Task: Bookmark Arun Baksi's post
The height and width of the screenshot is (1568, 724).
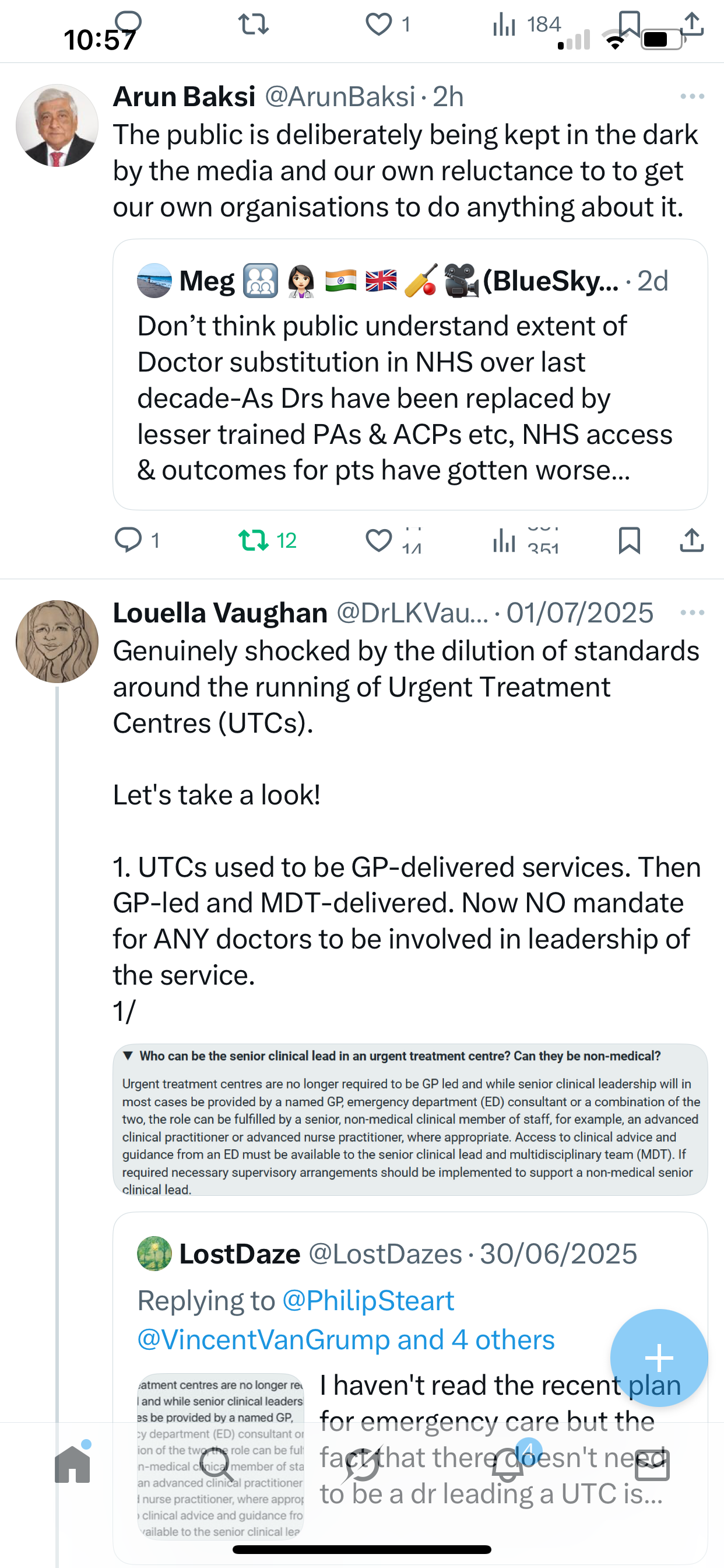Action: pos(629,540)
